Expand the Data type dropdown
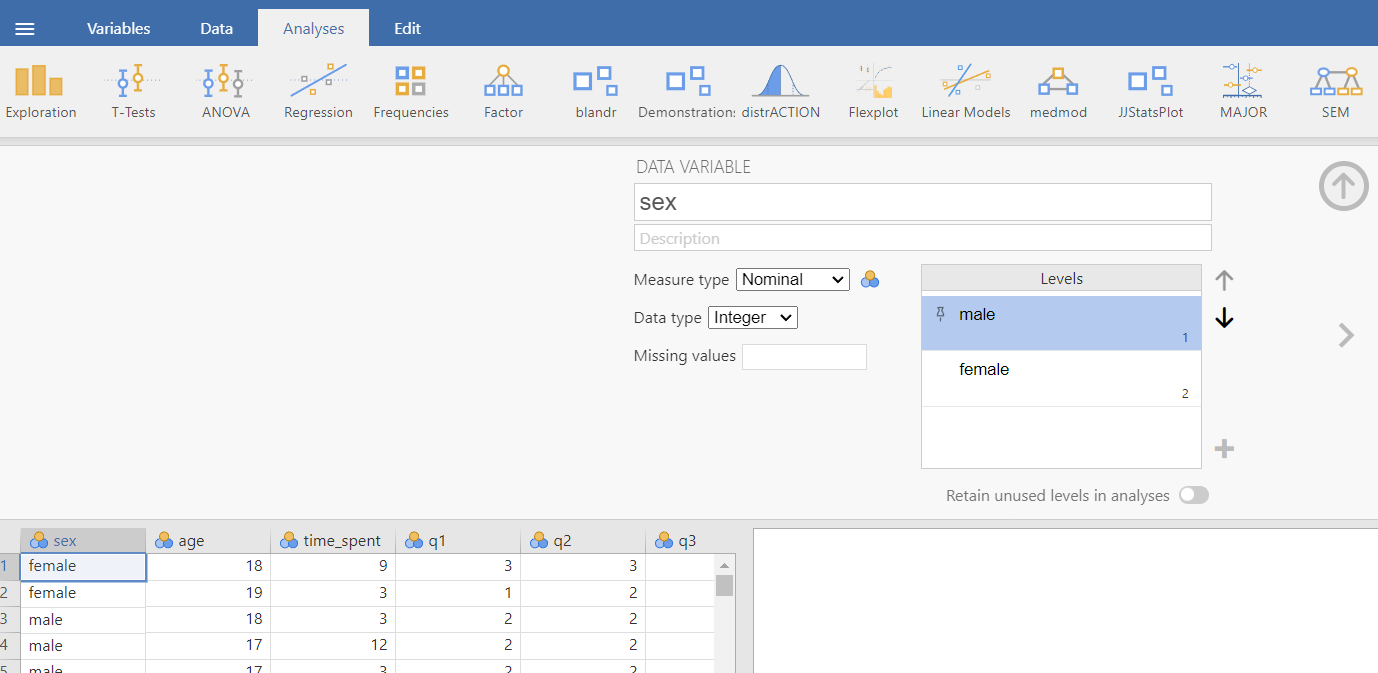Screen dimensions: 1378x673 click(x=752, y=318)
